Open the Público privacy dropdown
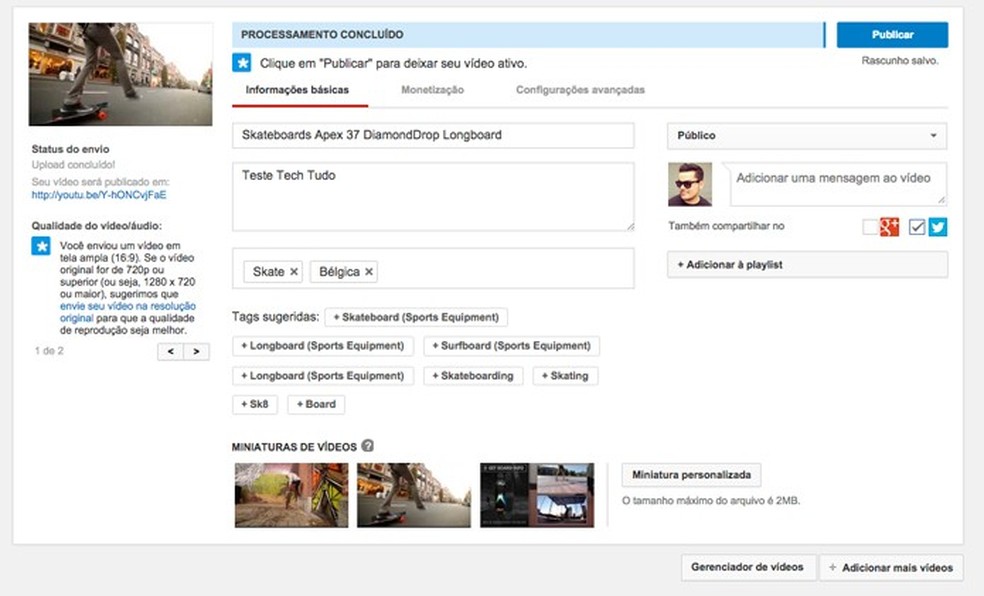984x596 pixels. tap(807, 136)
